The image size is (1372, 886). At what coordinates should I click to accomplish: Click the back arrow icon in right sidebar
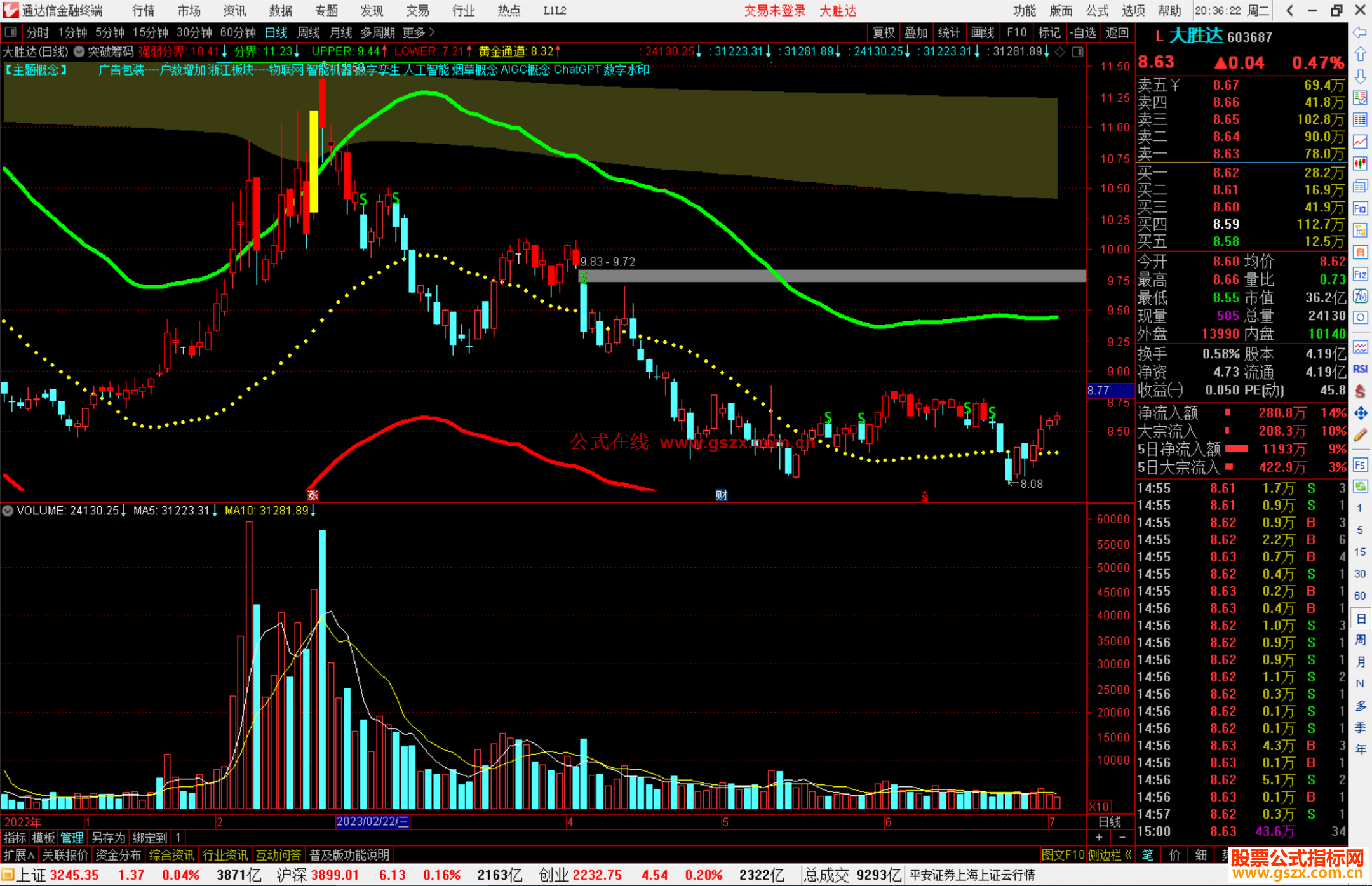pyautogui.click(x=1360, y=32)
